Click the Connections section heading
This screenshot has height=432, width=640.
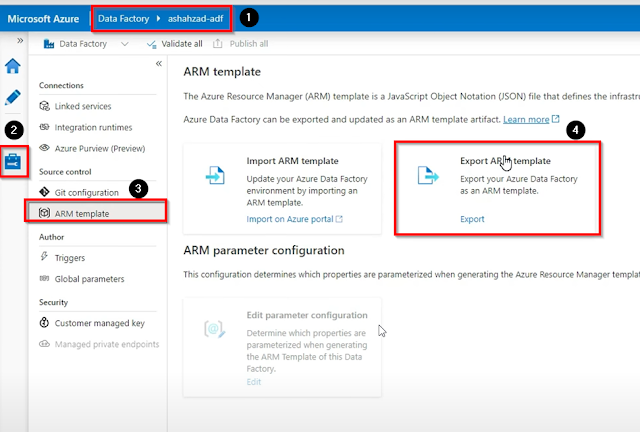(61, 85)
